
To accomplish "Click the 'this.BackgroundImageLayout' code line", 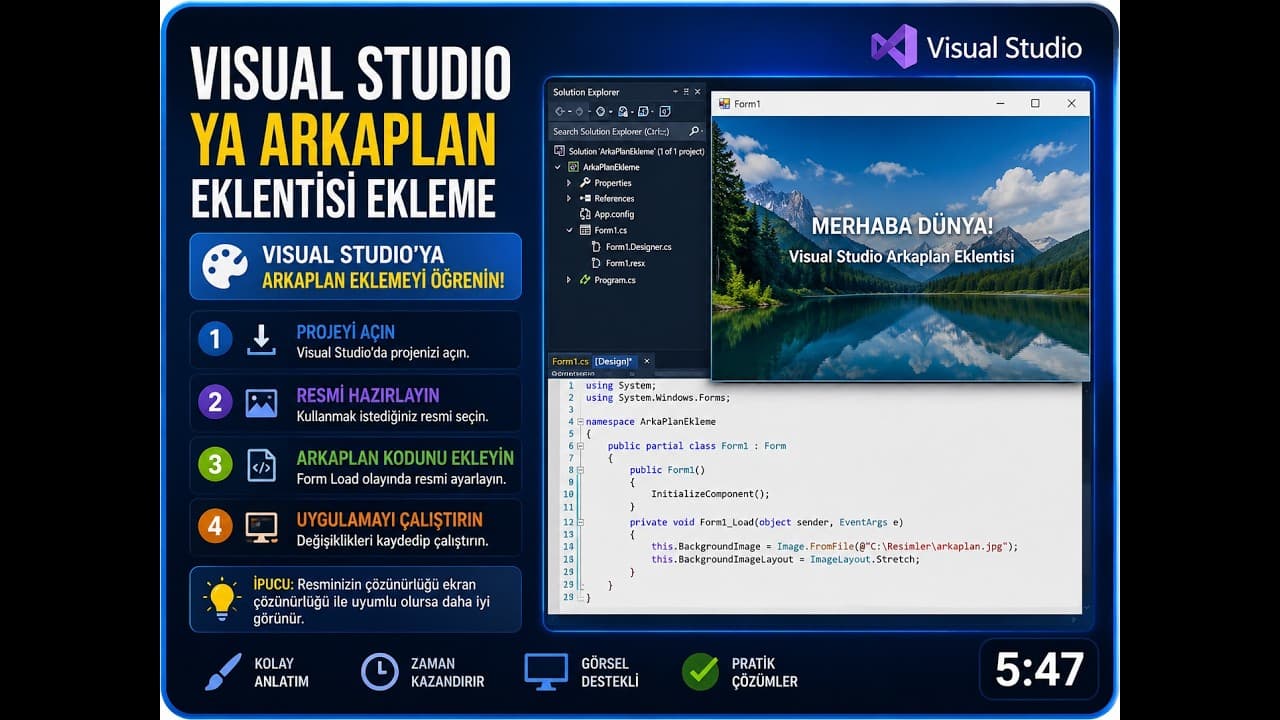I will [x=785, y=559].
